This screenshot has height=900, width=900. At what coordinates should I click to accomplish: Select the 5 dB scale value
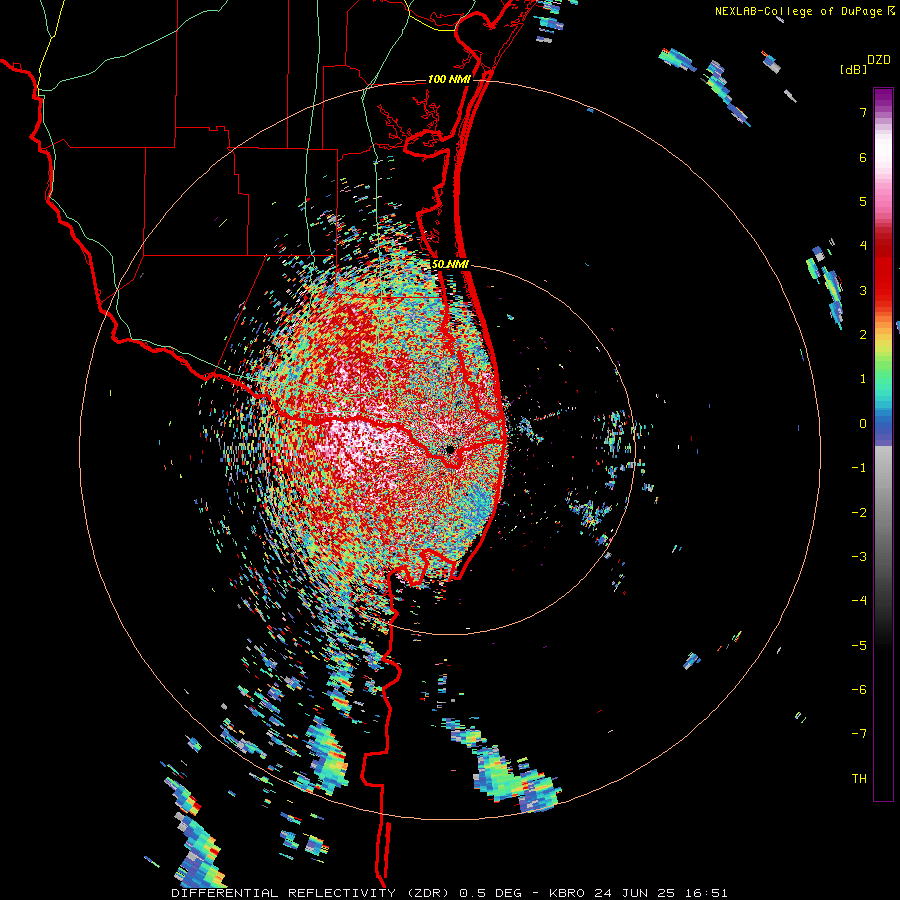(x=863, y=201)
